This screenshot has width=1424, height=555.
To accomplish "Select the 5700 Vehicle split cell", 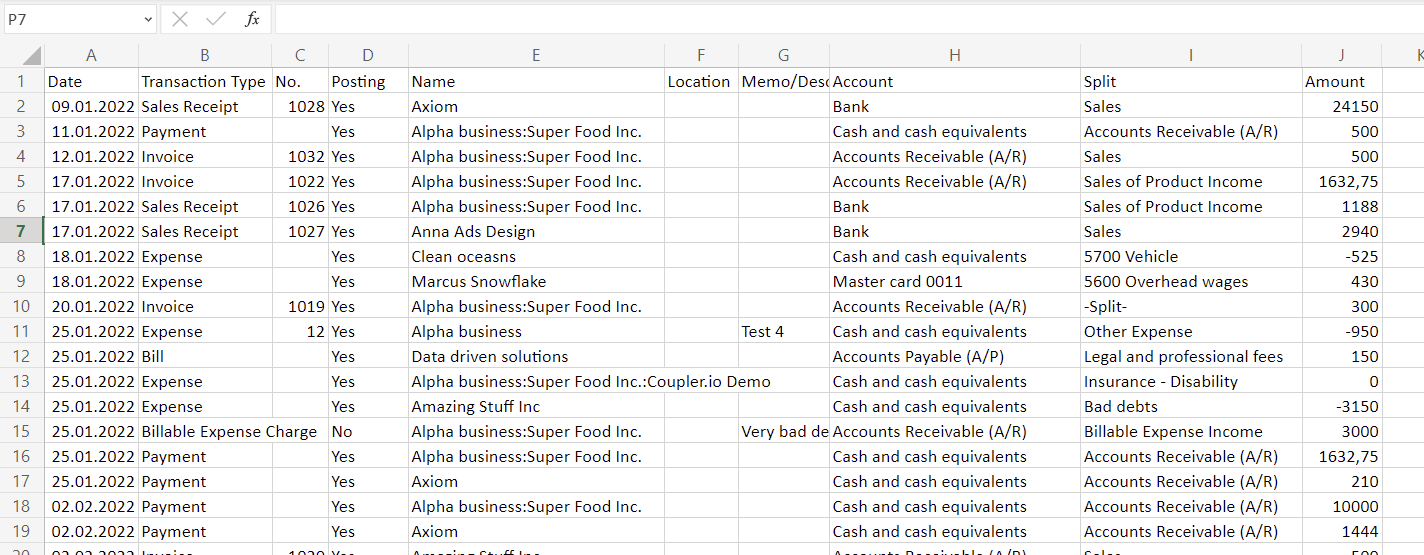I will pyautogui.click(x=1191, y=256).
